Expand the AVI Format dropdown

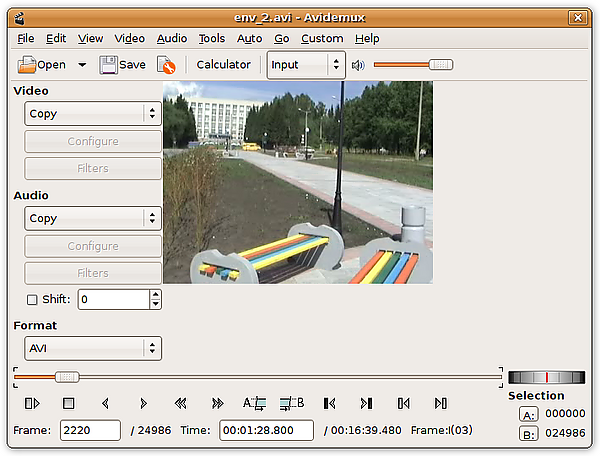tap(92, 348)
